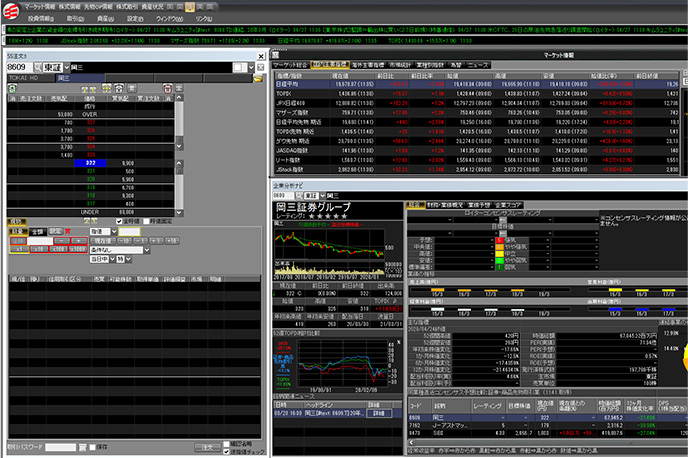688x458 pixels.
Task: Click the order board vertical scrollbar down arrow
Action: pos(179,212)
